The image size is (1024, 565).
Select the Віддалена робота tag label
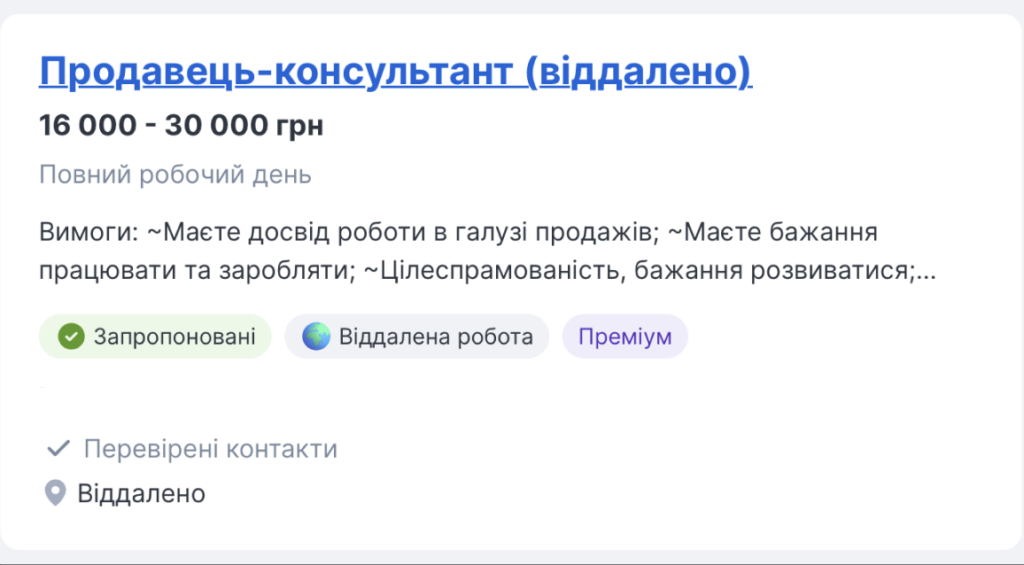coord(436,337)
